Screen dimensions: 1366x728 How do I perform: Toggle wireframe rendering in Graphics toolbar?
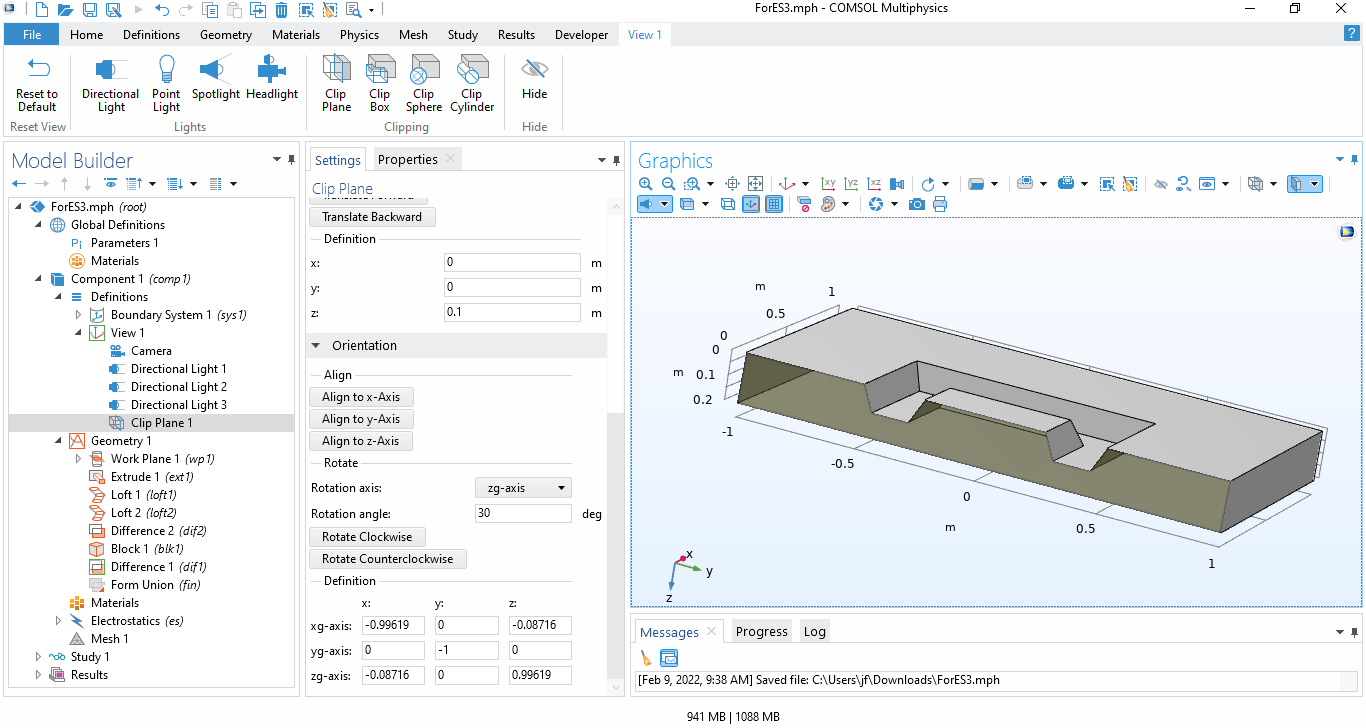point(728,204)
